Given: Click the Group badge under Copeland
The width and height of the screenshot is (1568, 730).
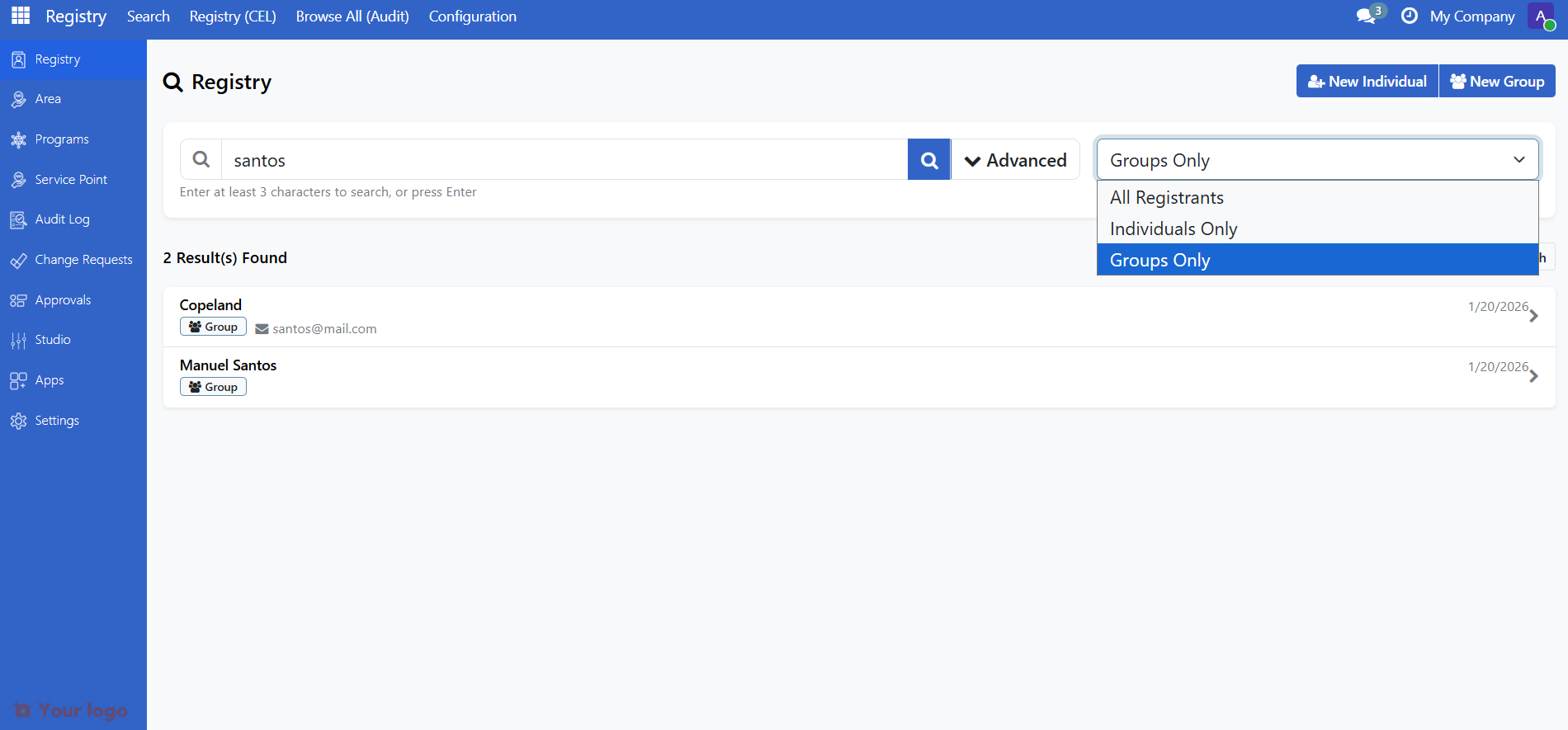Looking at the screenshot, I should pos(213,327).
